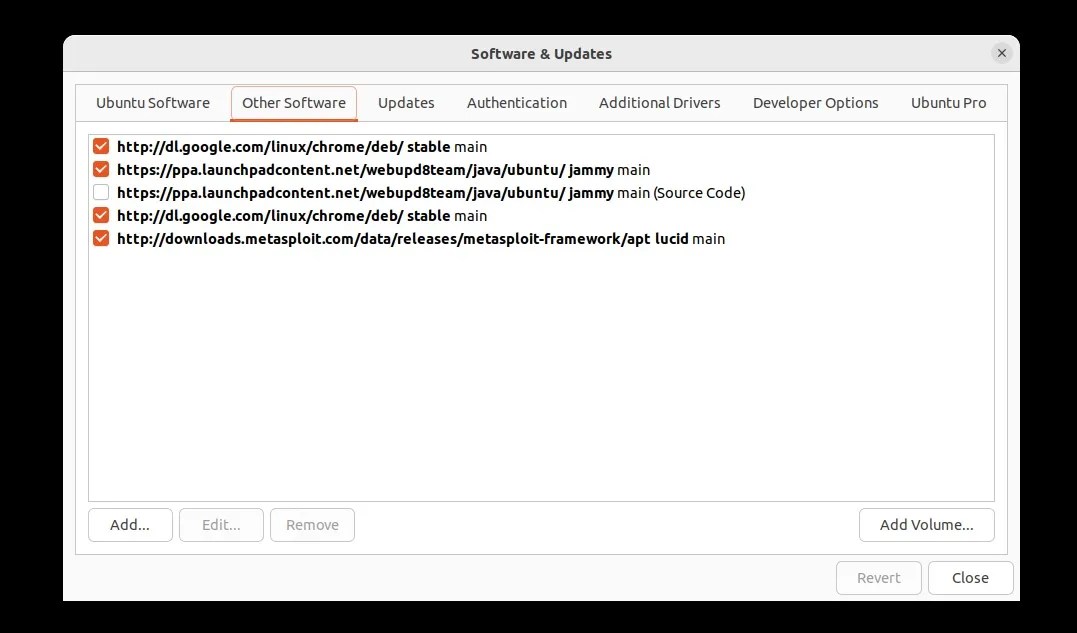Switch to the Developer Options tab

[815, 102]
